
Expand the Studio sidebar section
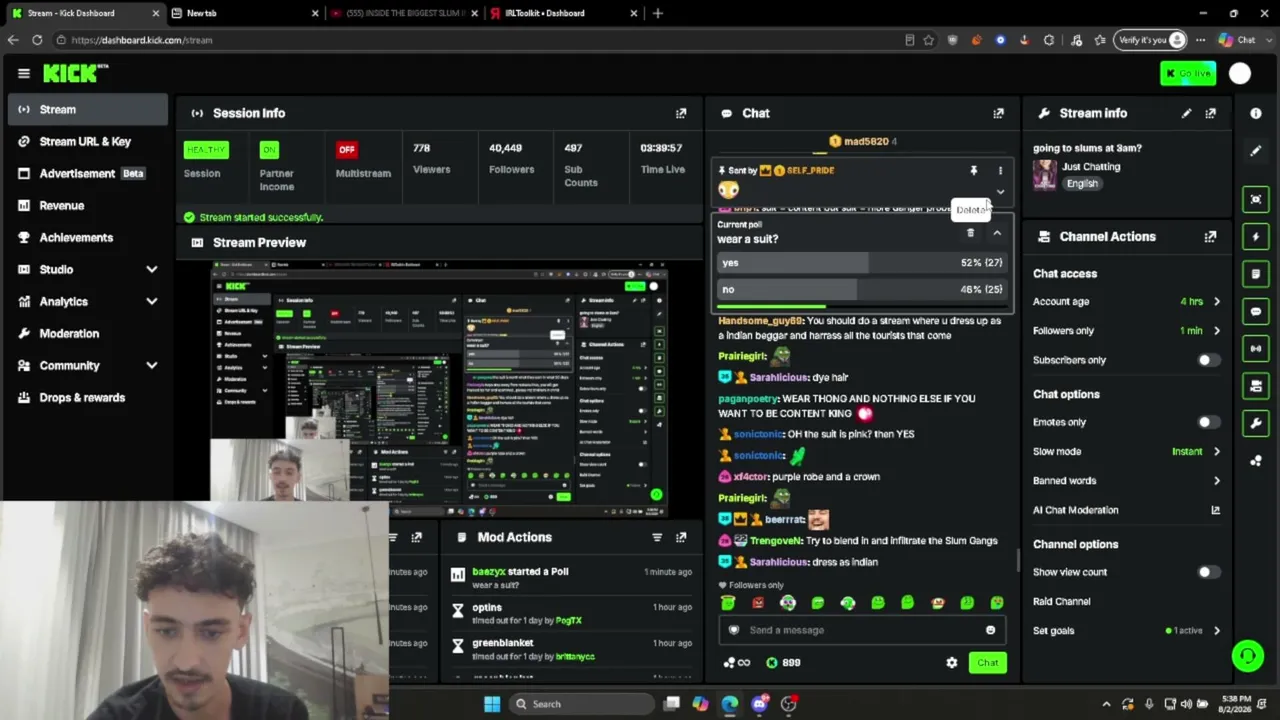click(151, 269)
